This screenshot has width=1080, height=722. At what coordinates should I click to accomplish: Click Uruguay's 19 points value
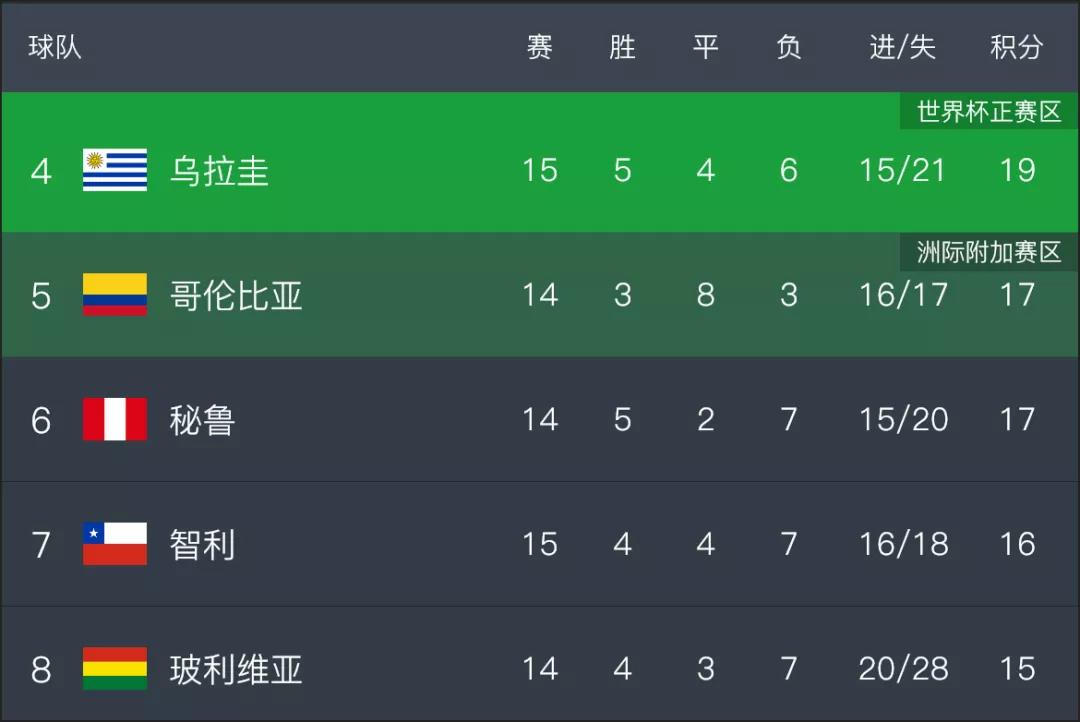point(1017,170)
